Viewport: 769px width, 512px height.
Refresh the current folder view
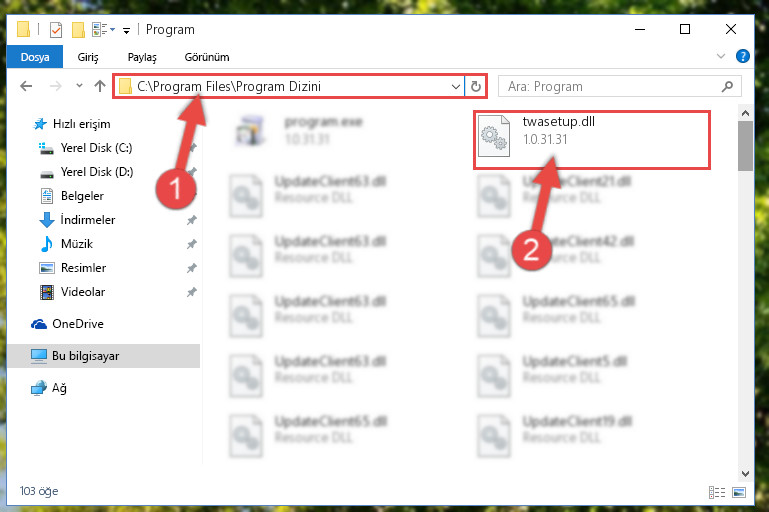click(x=476, y=86)
